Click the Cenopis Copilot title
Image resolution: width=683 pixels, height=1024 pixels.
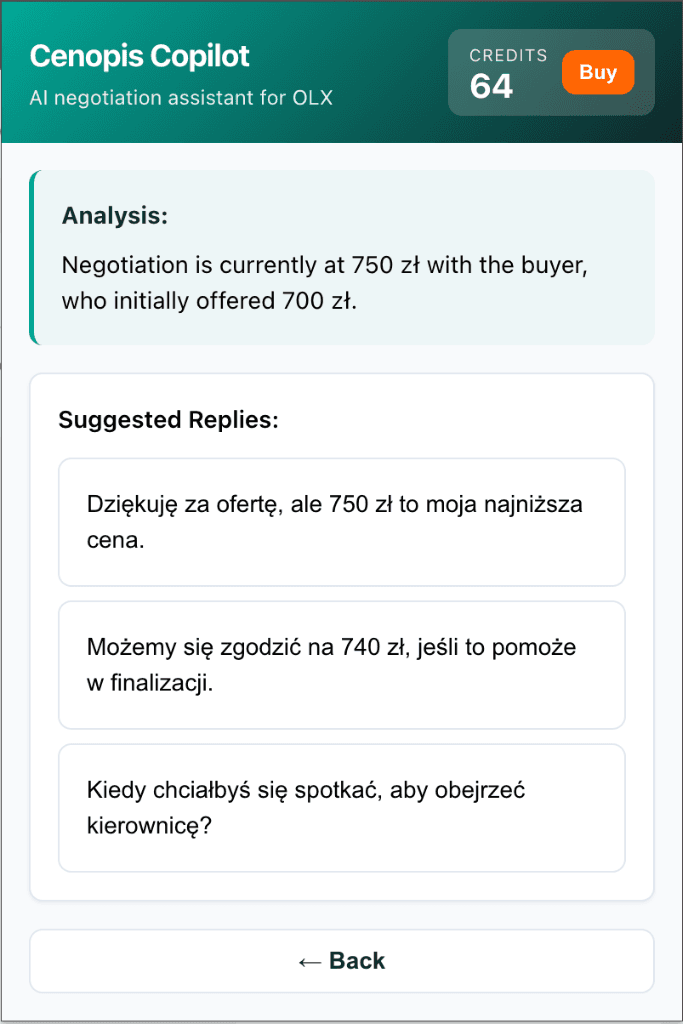140,56
